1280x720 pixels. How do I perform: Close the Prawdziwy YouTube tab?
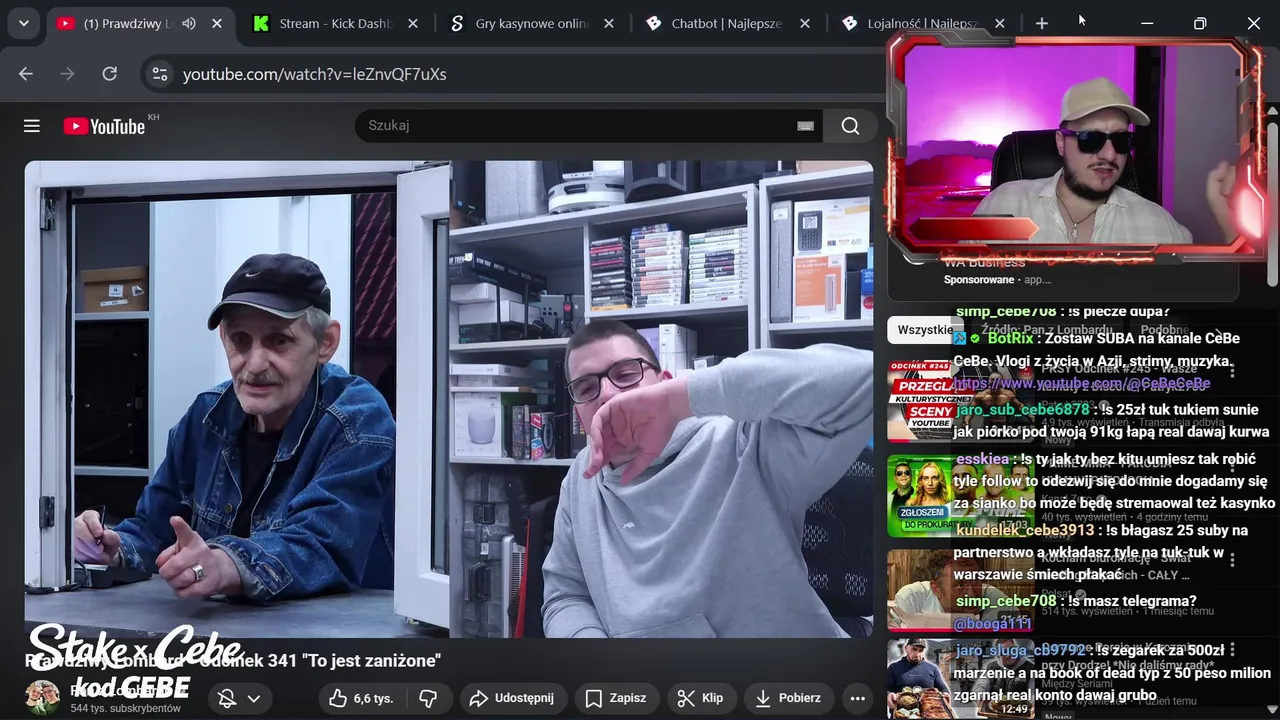point(217,23)
